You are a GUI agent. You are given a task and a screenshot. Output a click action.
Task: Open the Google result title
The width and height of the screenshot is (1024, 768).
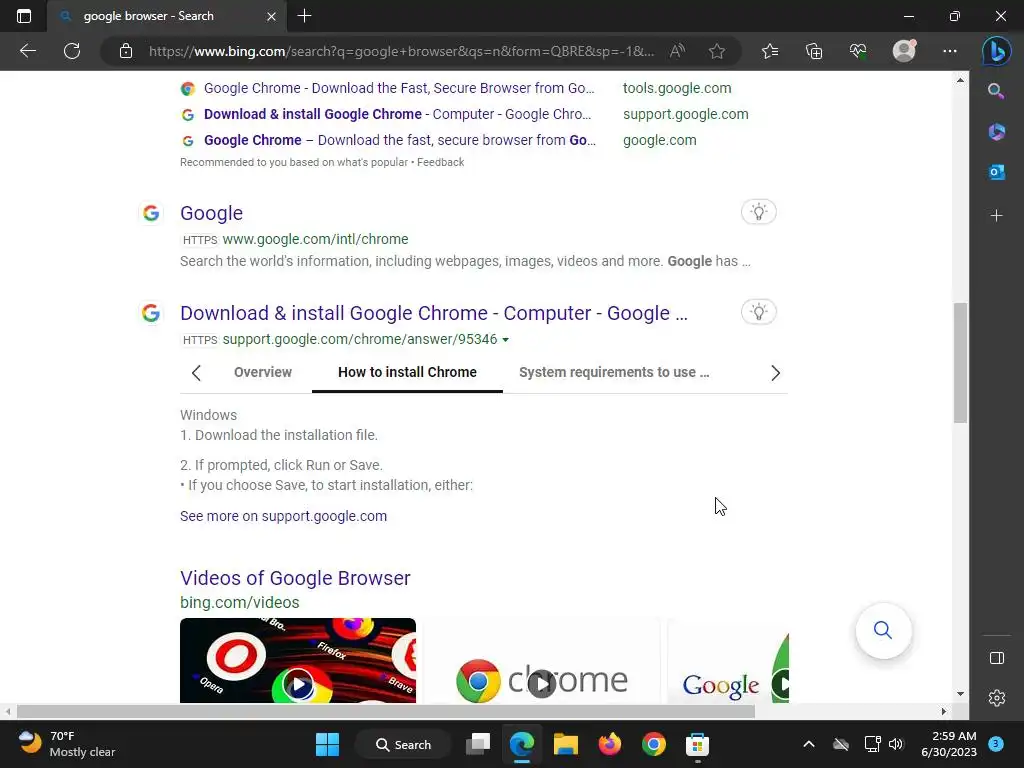212,213
